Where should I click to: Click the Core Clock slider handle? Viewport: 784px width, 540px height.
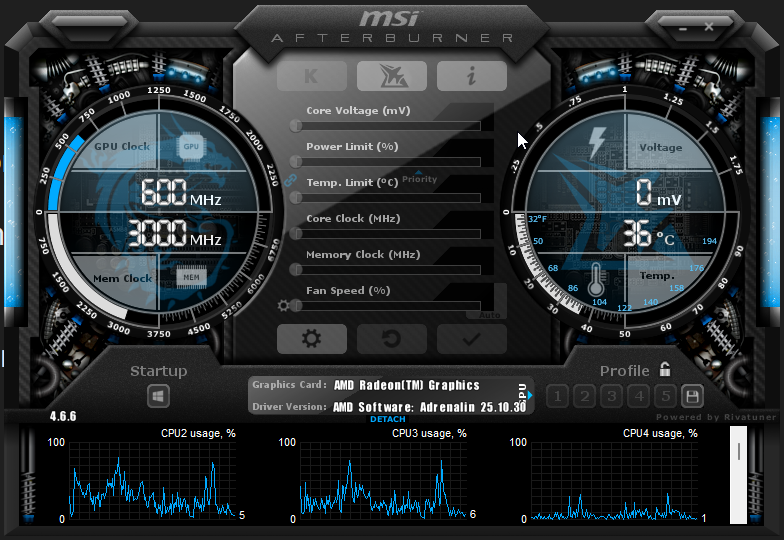pyautogui.click(x=296, y=234)
